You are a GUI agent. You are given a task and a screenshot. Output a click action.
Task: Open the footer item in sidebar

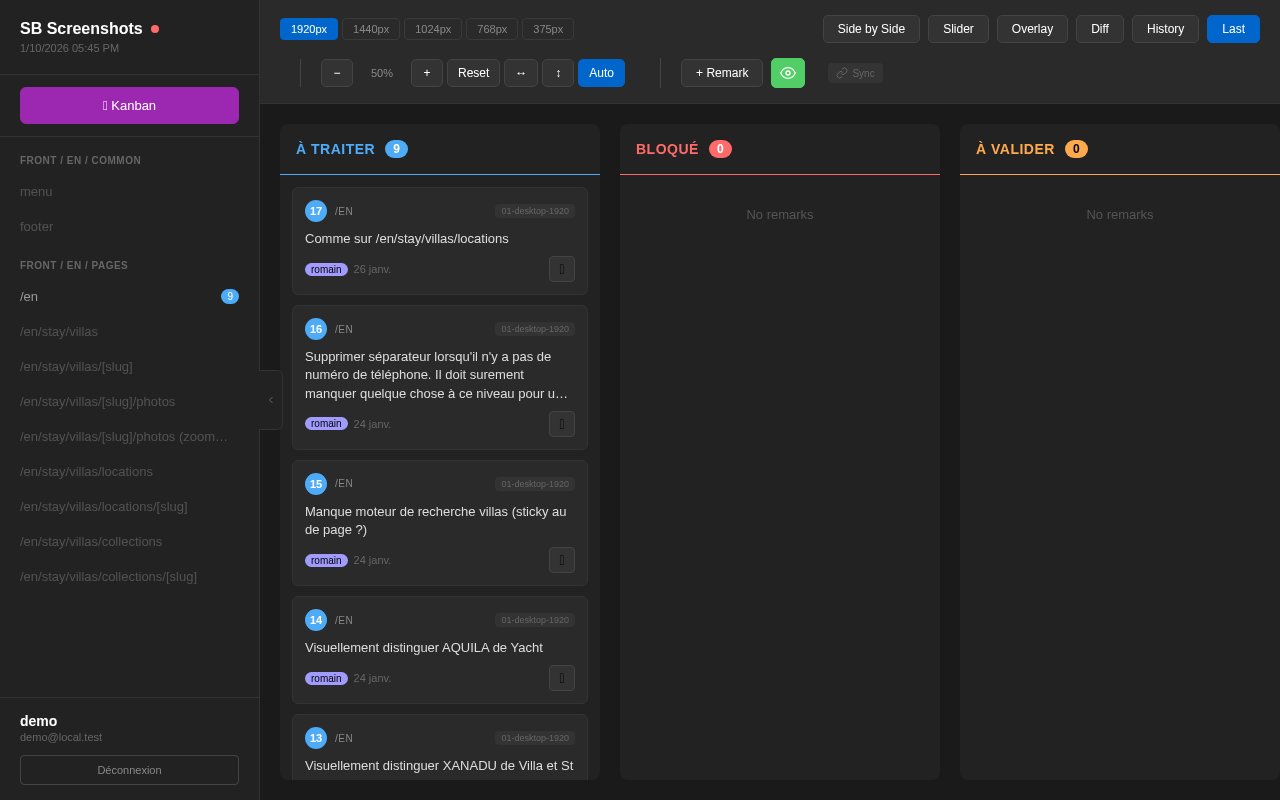tap(129, 226)
